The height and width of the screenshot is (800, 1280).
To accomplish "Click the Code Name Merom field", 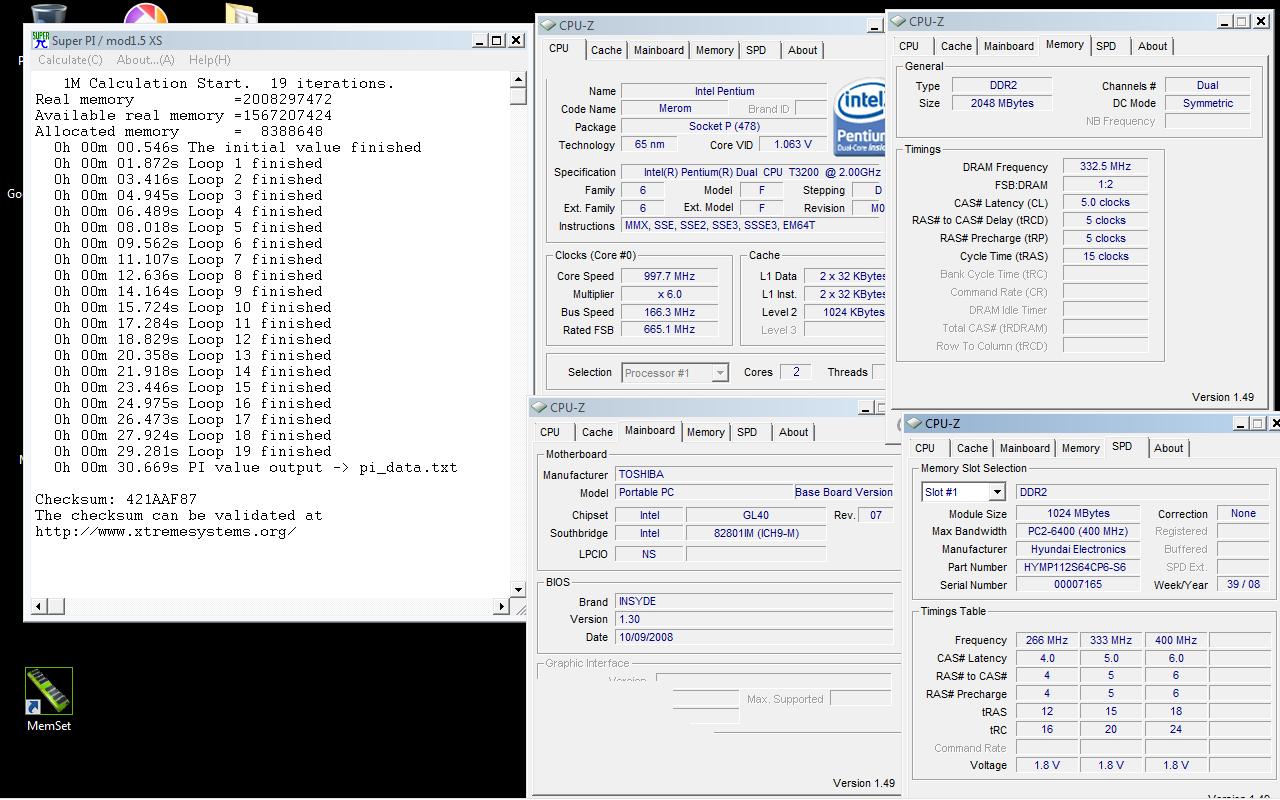I will (675, 109).
